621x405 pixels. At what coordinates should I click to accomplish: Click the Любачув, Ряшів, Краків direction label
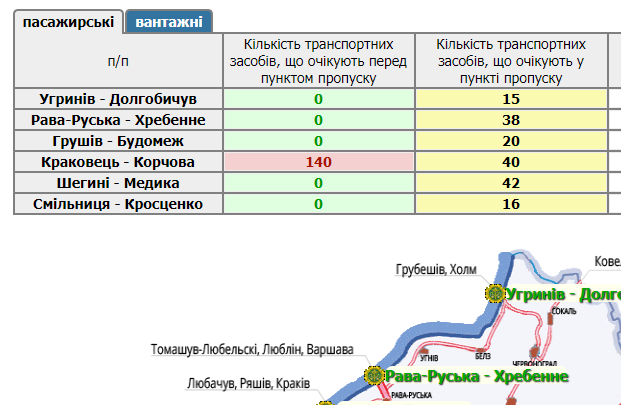click(248, 383)
